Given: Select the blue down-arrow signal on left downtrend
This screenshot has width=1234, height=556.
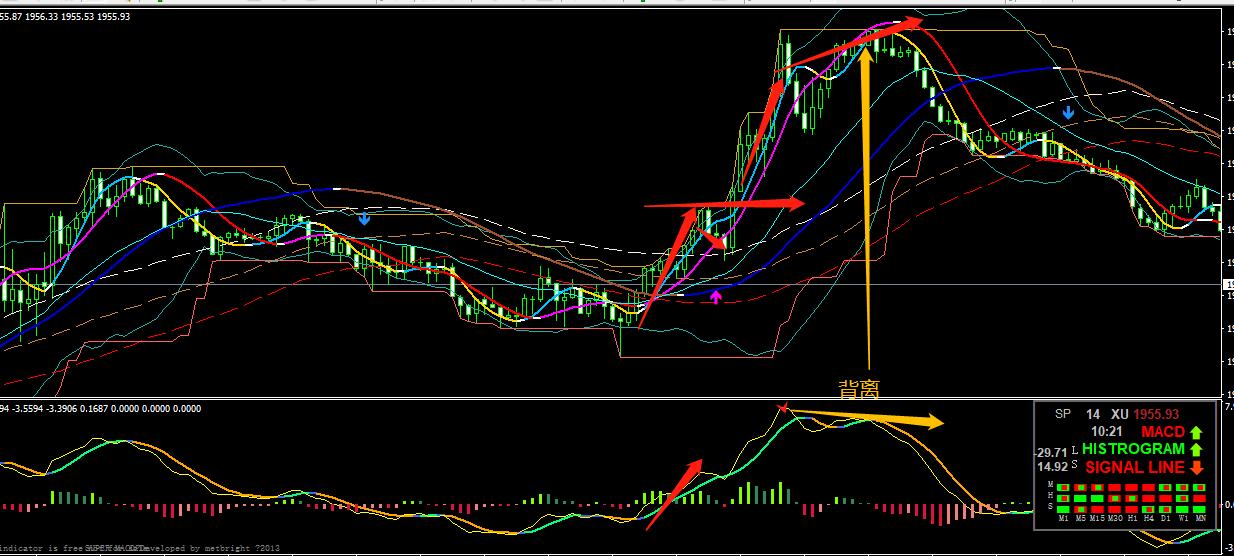Looking at the screenshot, I should point(364,217).
